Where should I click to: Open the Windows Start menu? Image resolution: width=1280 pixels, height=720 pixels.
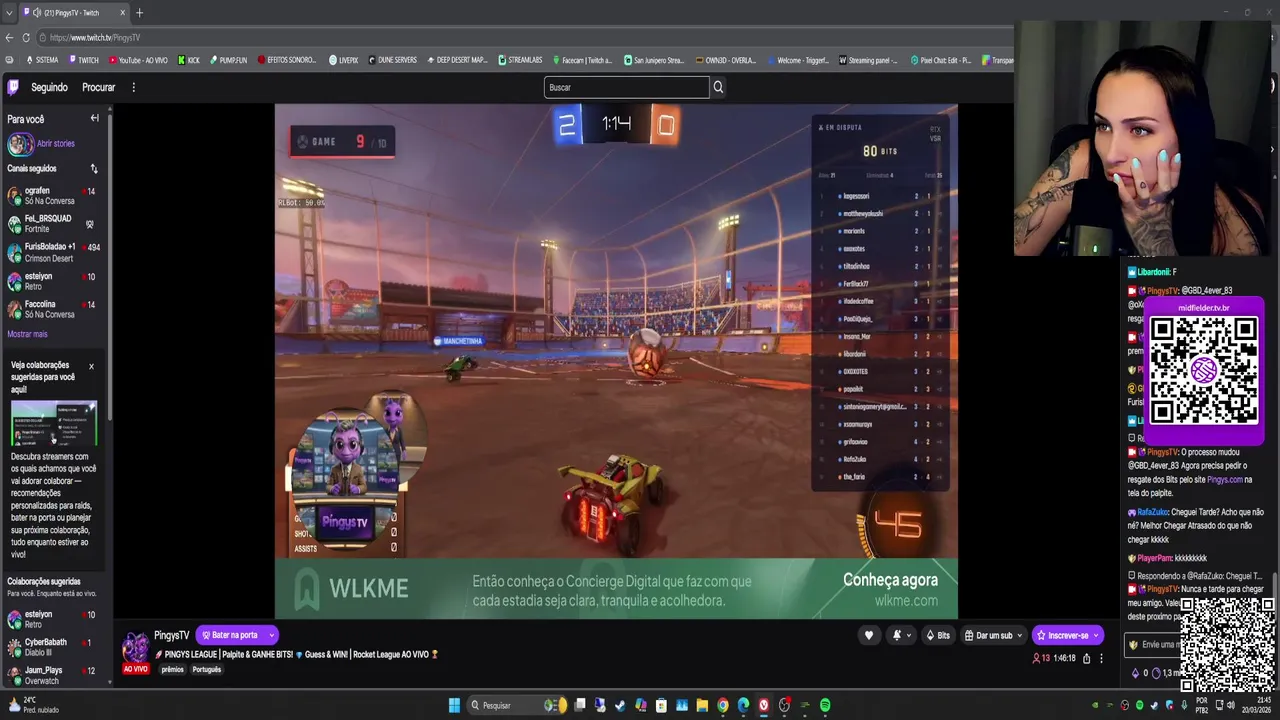[454, 705]
